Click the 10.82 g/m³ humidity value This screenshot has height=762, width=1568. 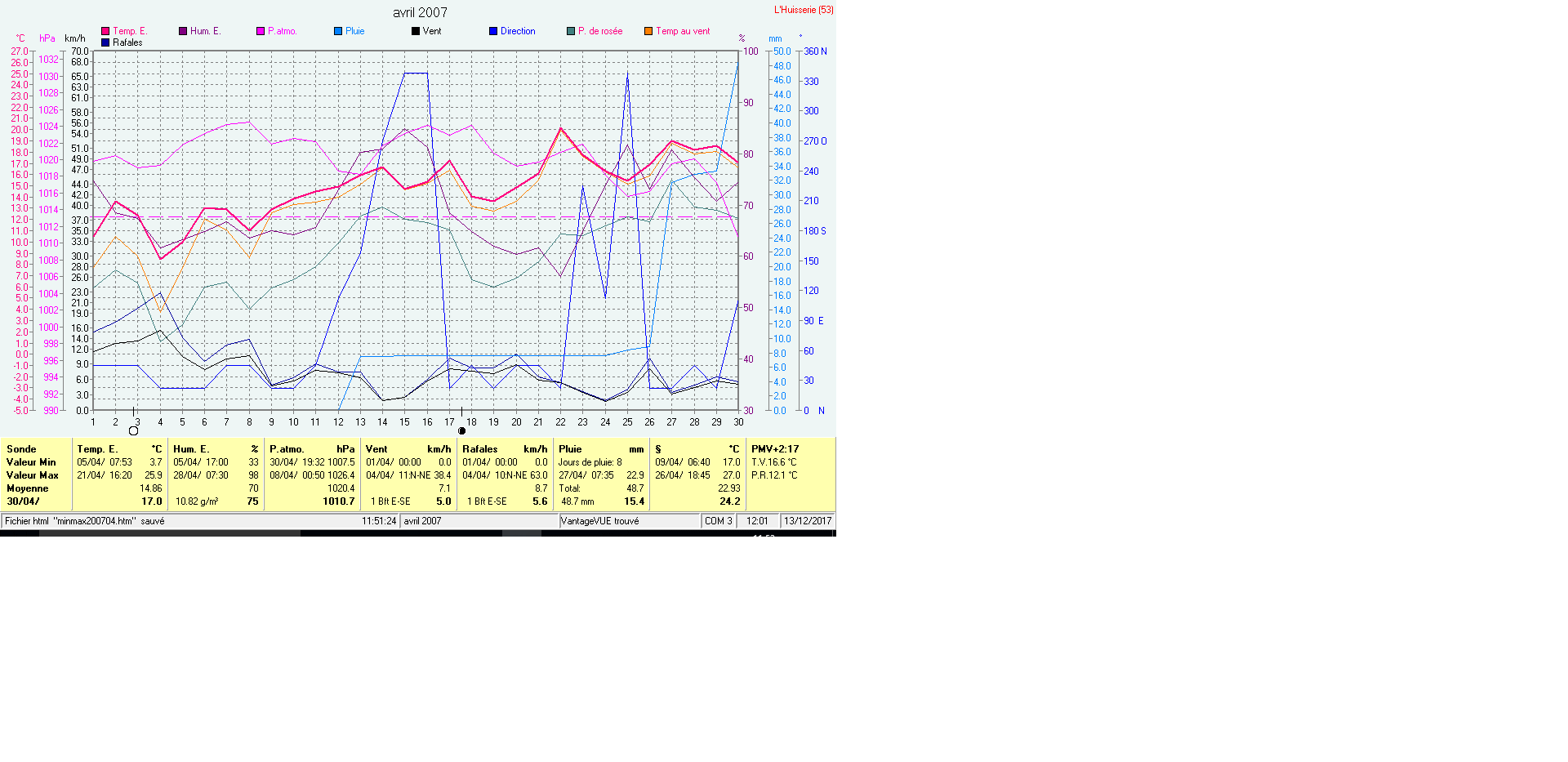pyautogui.click(x=197, y=501)
